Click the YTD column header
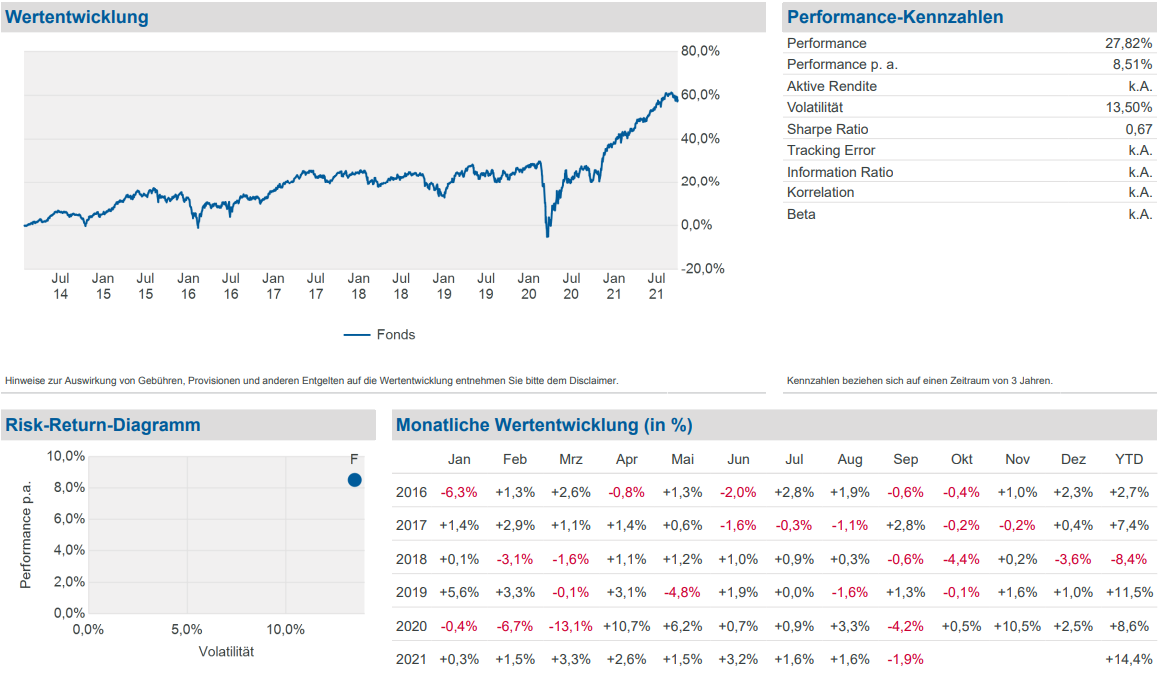This screenshot has width=1160, height=681. [x=1129, y=460]
